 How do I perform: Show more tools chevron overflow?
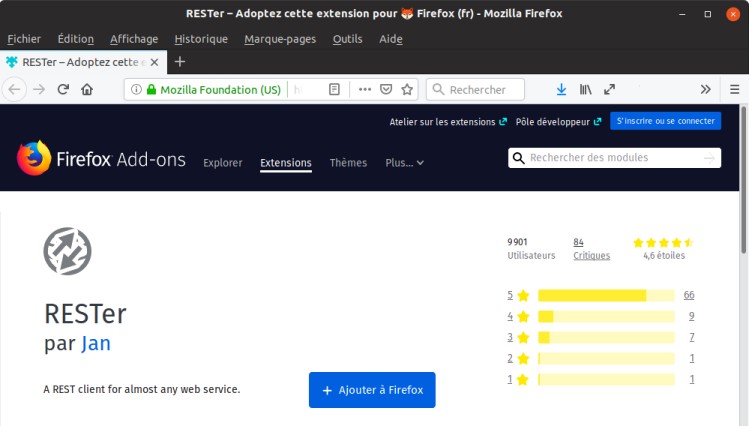point(705,89)
